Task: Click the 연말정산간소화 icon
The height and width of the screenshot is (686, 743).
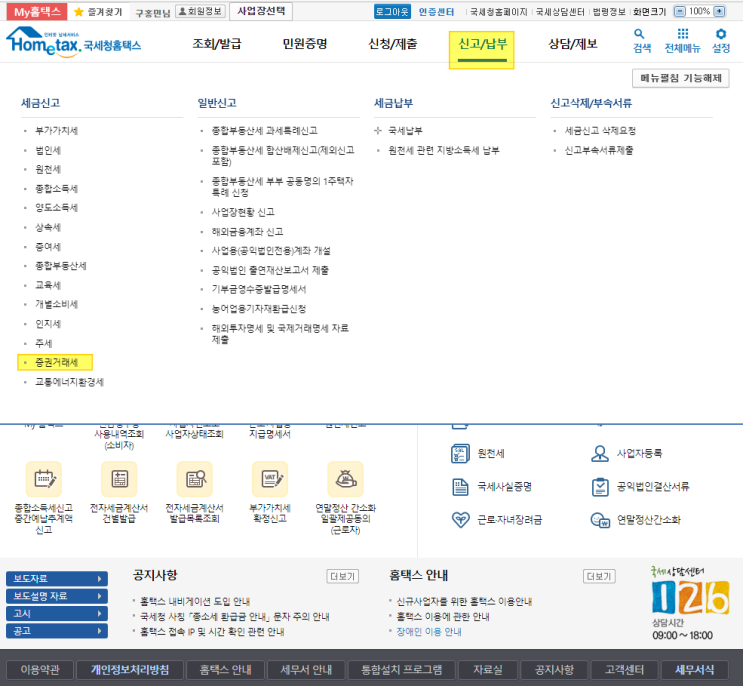Action: pos(600,520)
